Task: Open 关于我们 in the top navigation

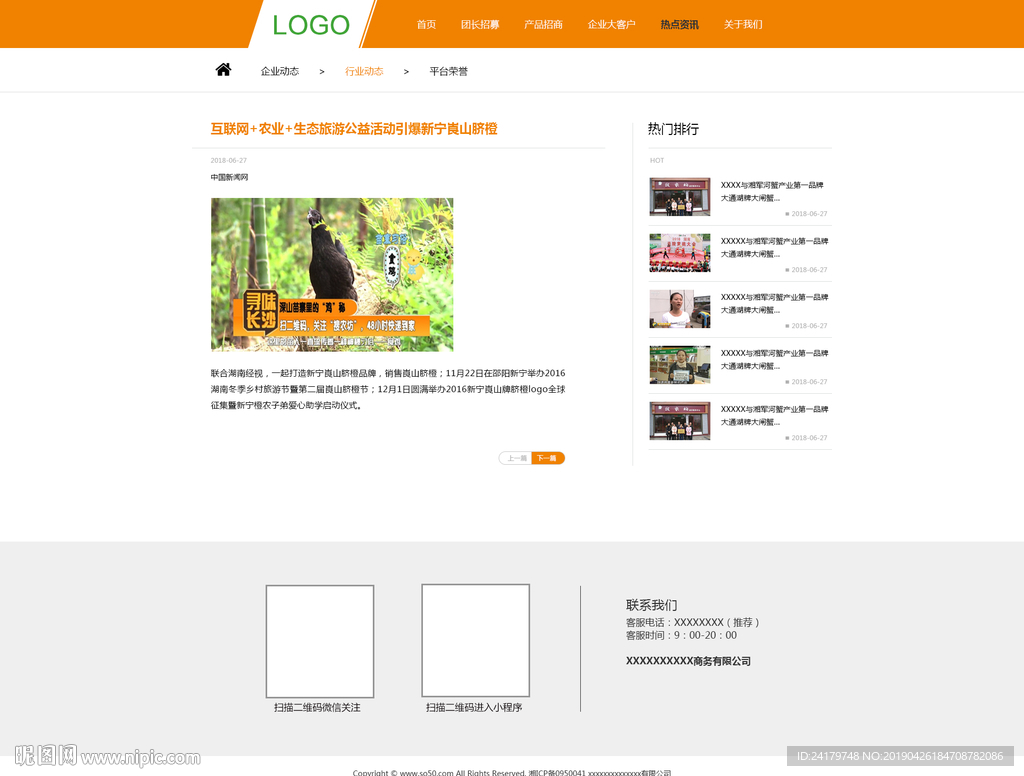Action: pos(743,24)
